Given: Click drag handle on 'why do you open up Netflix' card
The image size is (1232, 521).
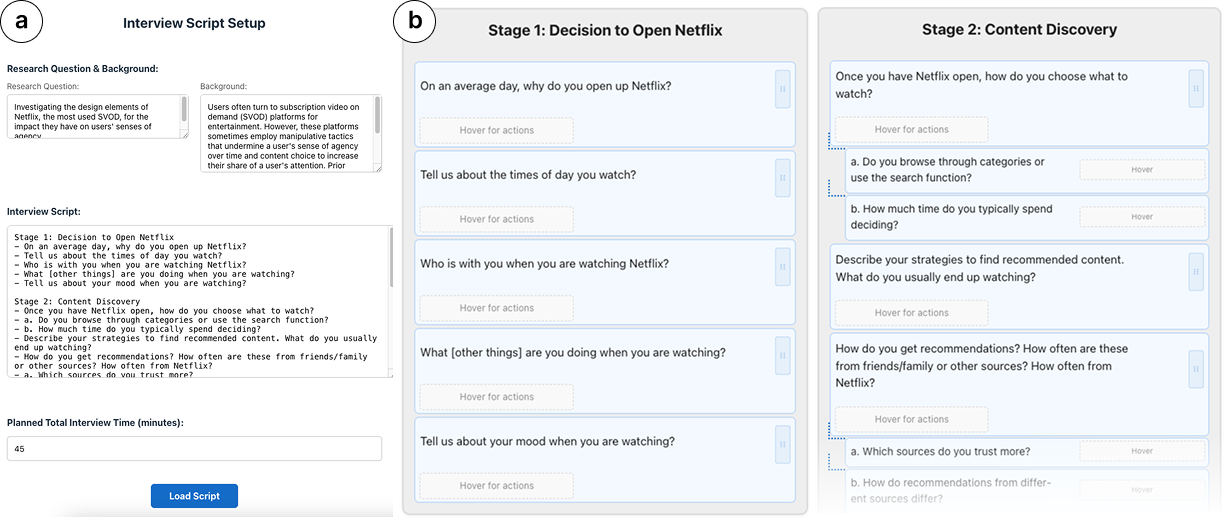Looking at the screenshot, I should point(782,88).
